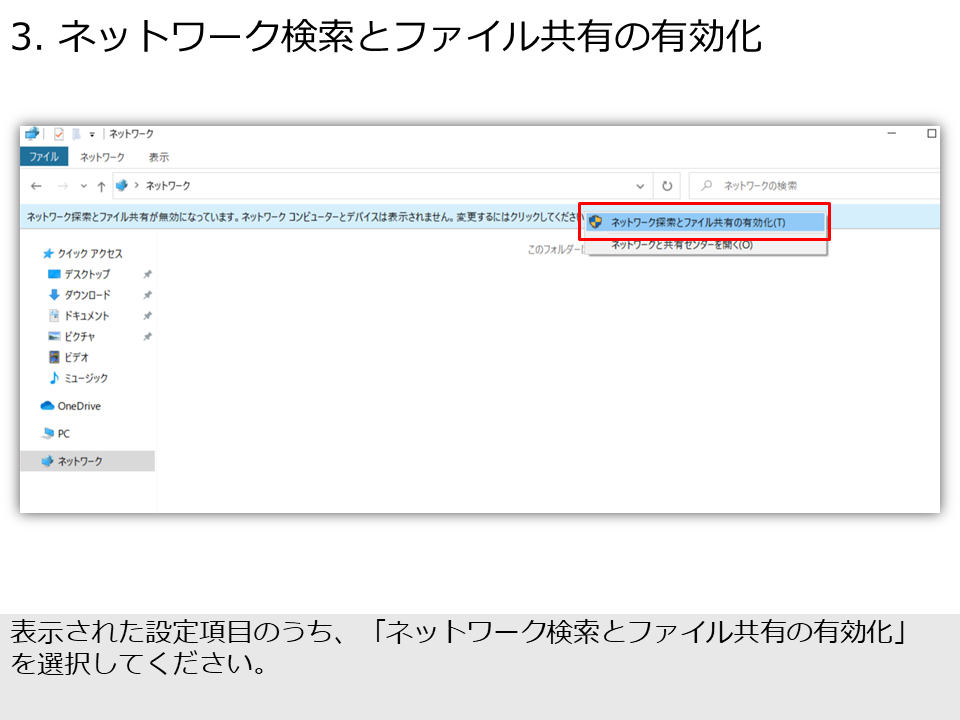This screenshot has height=720, width=960.
Task: Focus the ネットワークの検索 search field
Action: [814, 186]
